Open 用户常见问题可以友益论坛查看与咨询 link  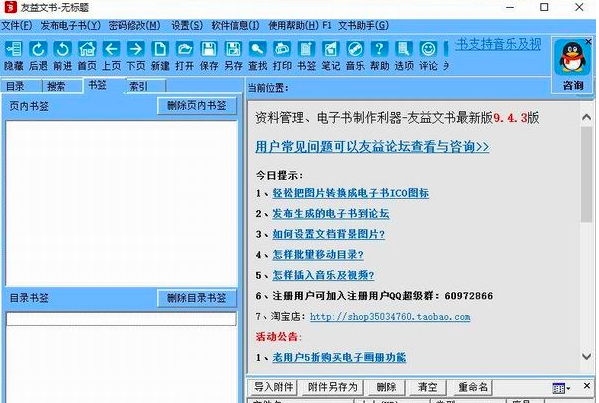point(372,146)
